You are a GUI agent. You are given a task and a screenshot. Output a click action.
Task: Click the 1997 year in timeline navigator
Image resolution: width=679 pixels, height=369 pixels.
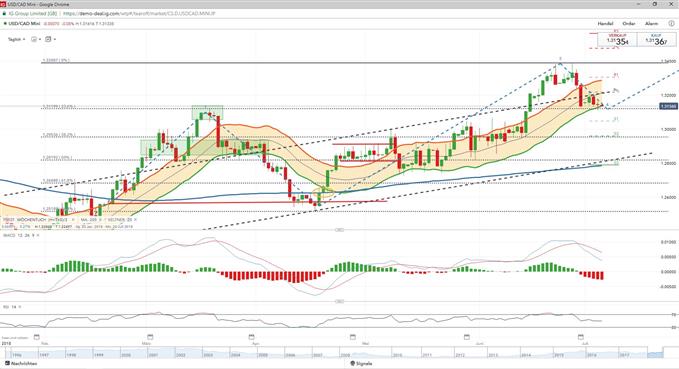pyautogui.click(x=45, y=355)
